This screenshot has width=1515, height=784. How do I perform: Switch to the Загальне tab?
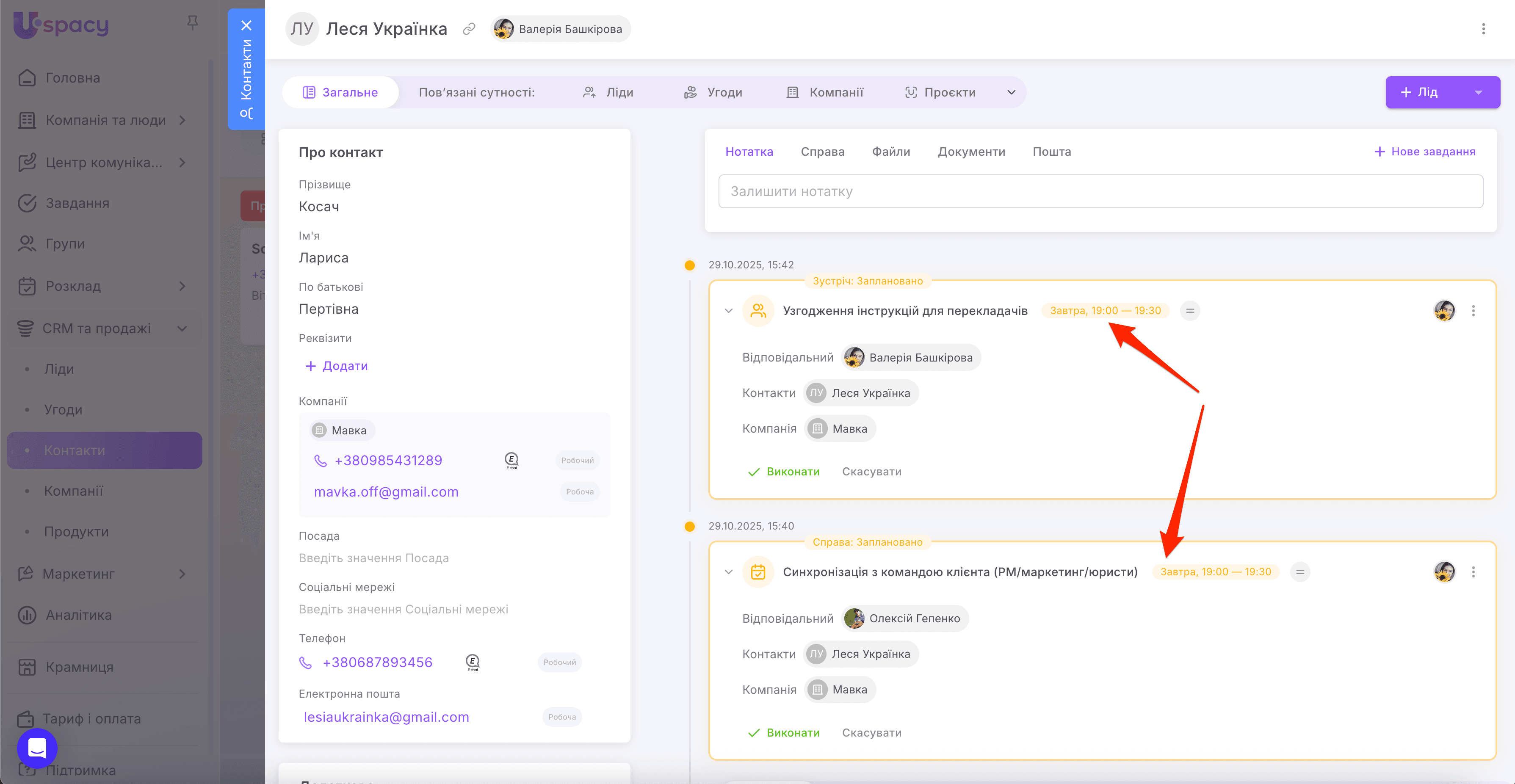(x=340, y=92)
